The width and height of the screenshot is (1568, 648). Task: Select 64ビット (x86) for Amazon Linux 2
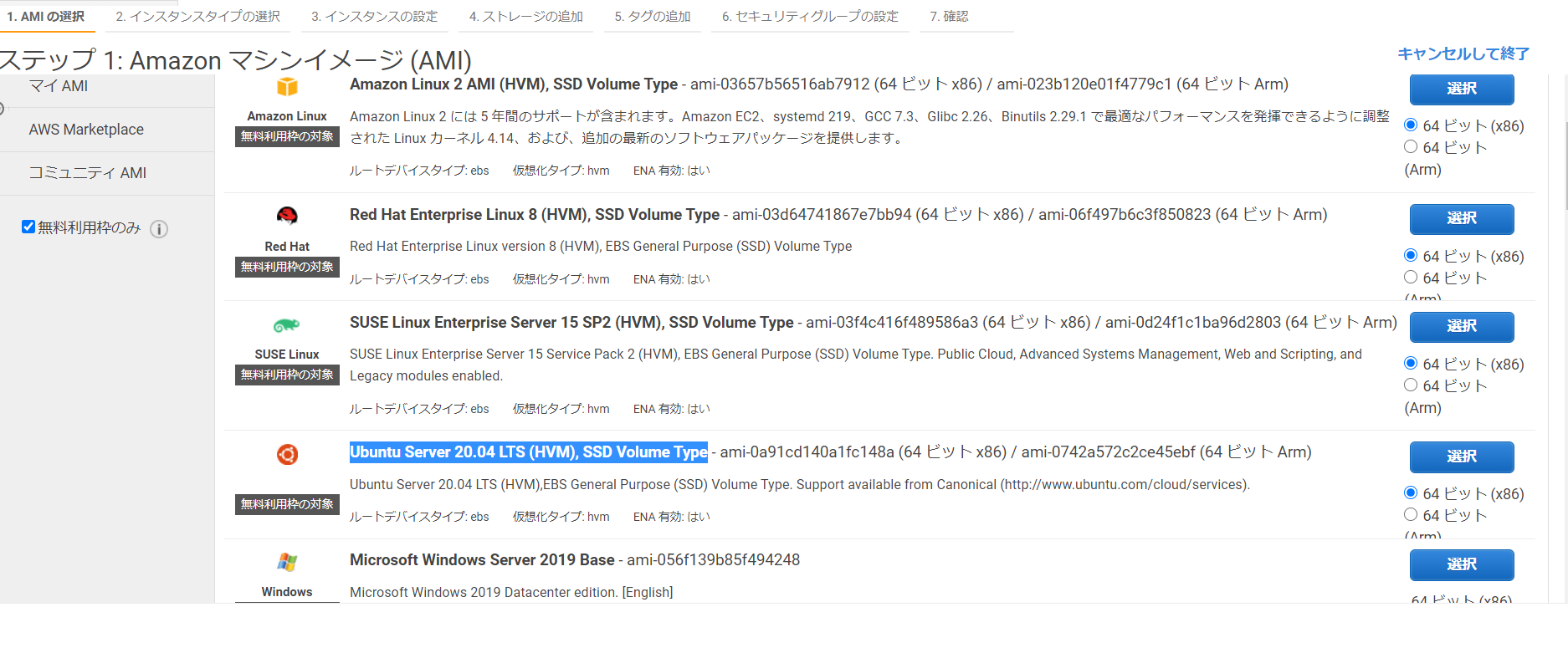(1411, 125)
